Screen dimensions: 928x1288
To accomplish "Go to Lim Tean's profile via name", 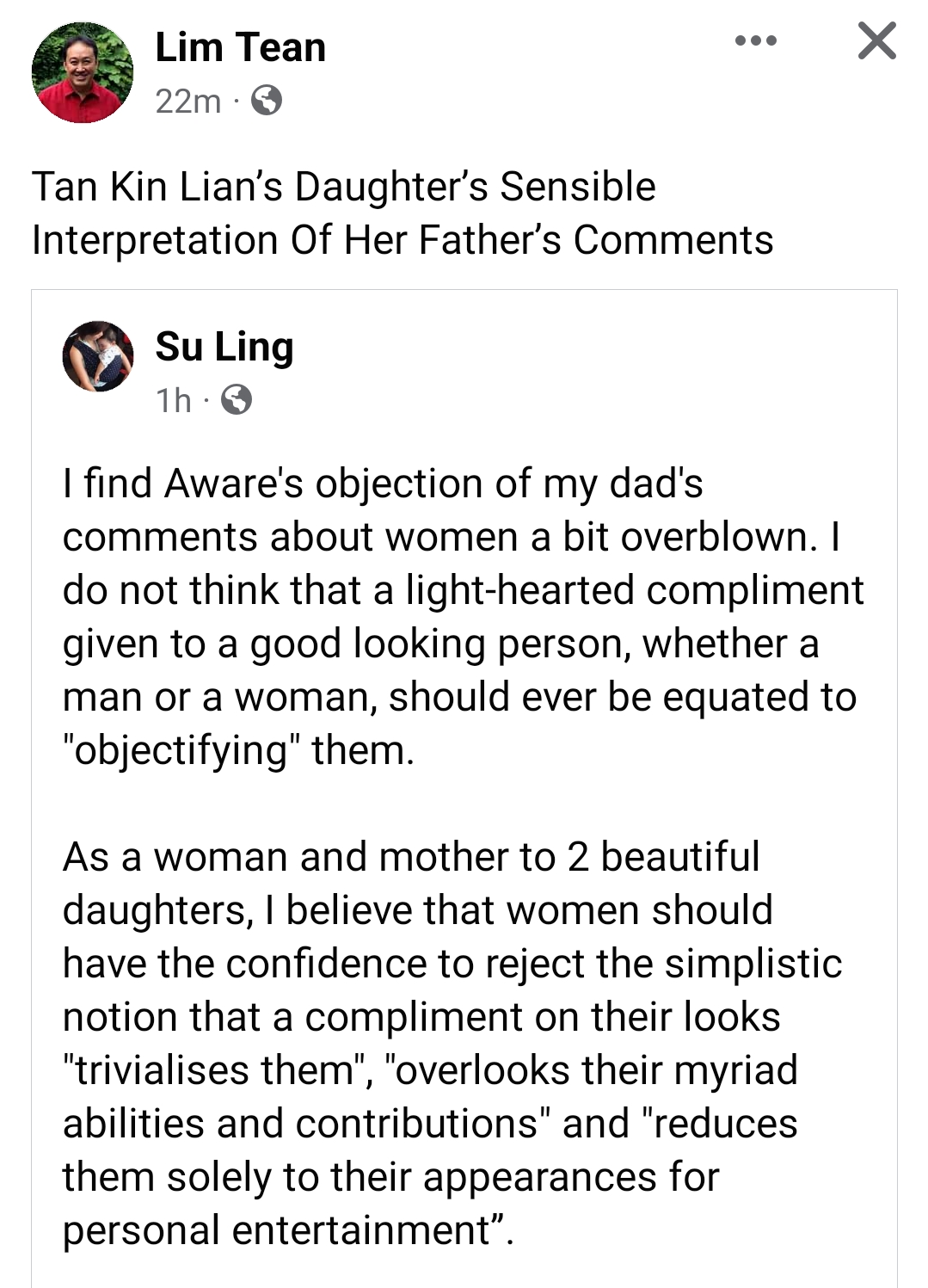I will (240, 47).
